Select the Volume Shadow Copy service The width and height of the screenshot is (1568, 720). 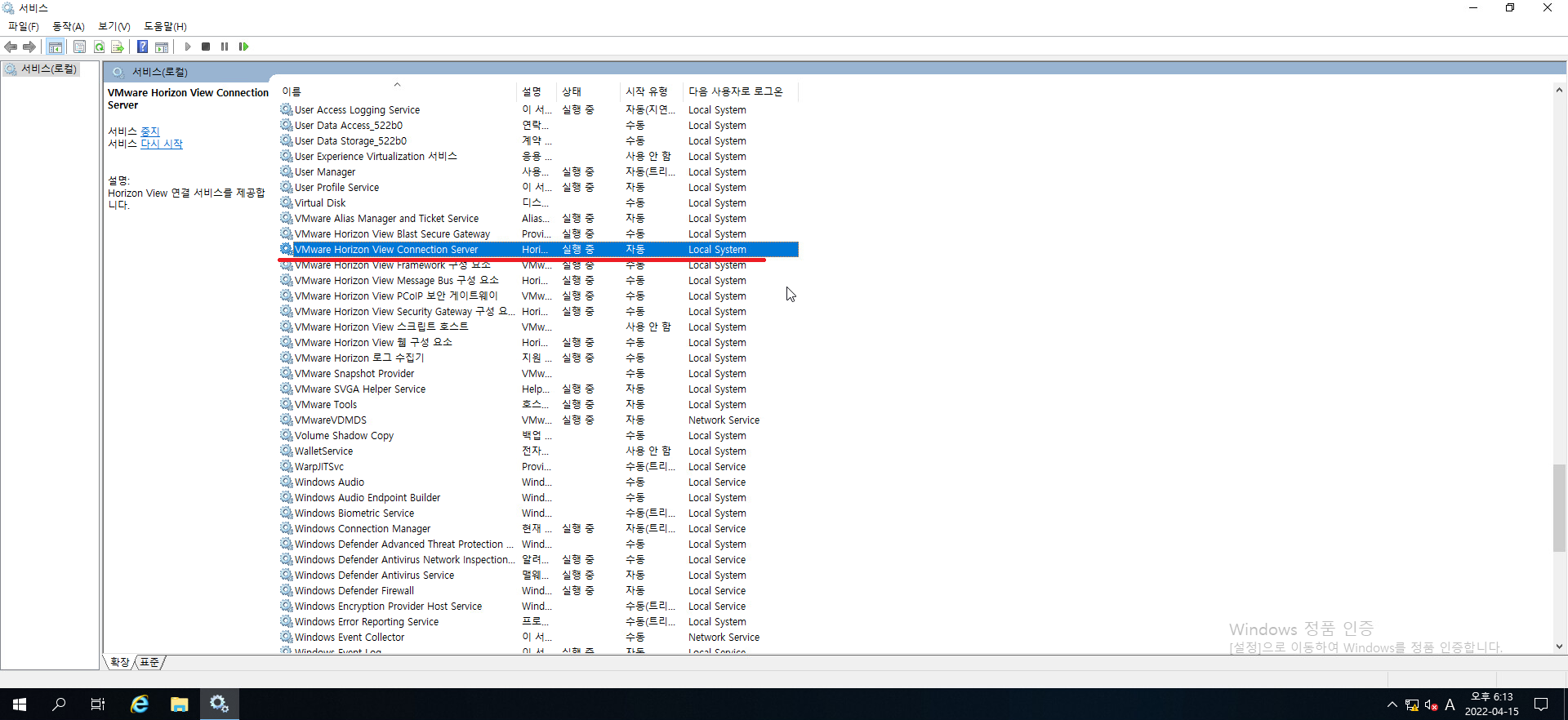(x=538, y=436)
